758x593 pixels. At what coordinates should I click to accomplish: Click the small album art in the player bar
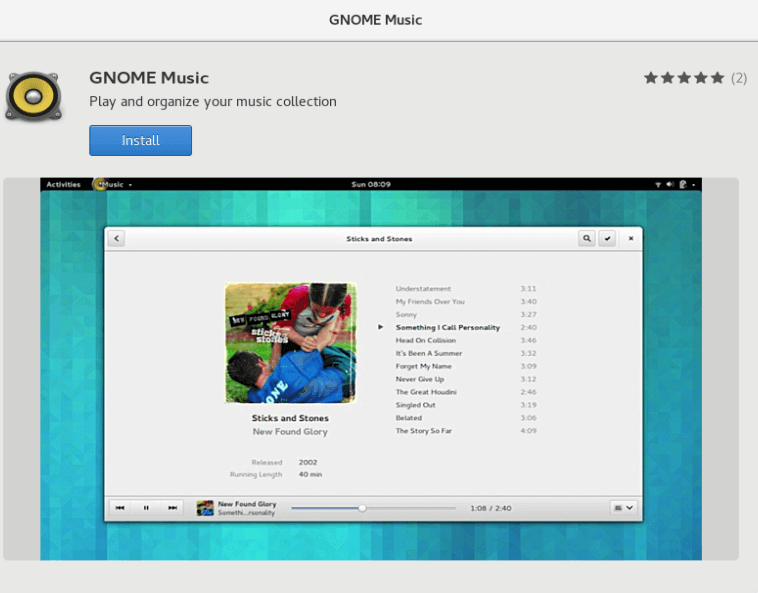coord(205,508)
